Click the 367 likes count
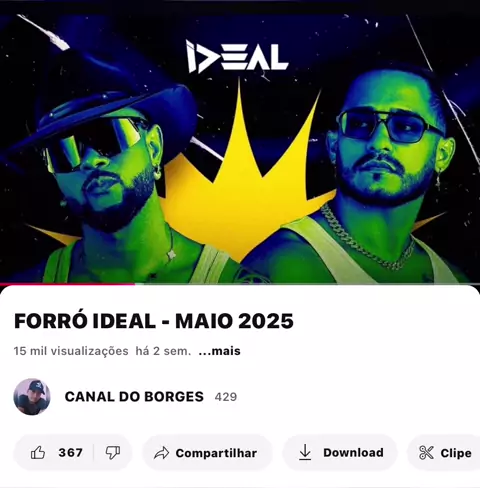 [71, 453]
